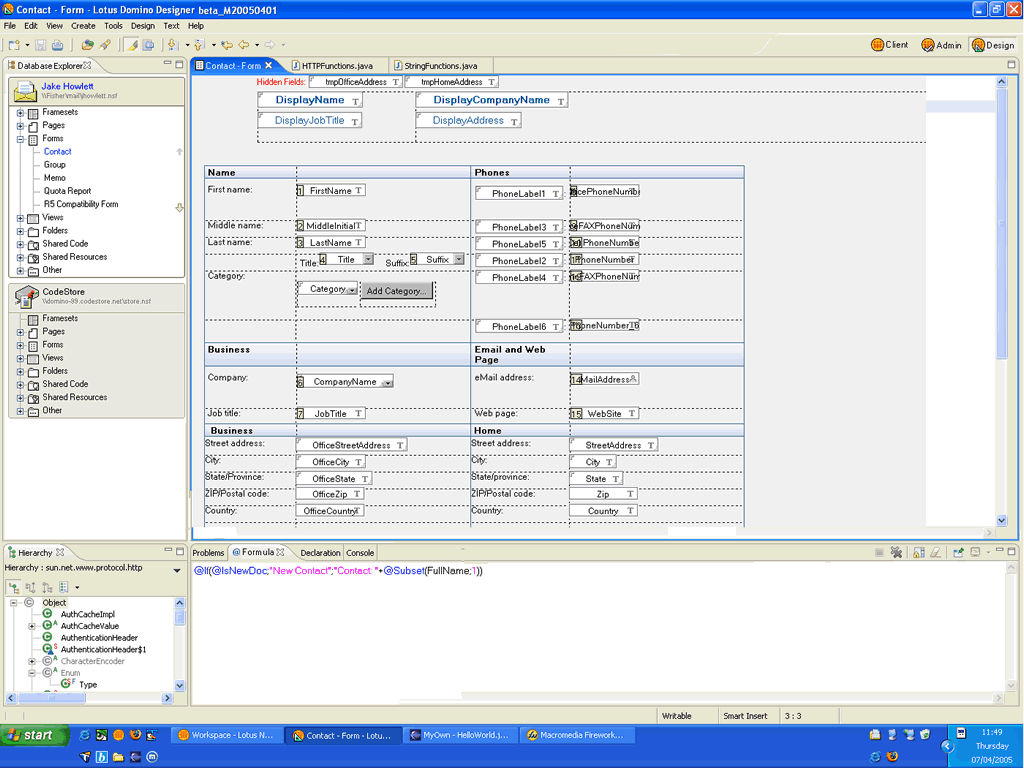The height and width of the screenshot is (768, 1024).
Task: Expand Views under Jake Howlett database
Action: [20, 218]
